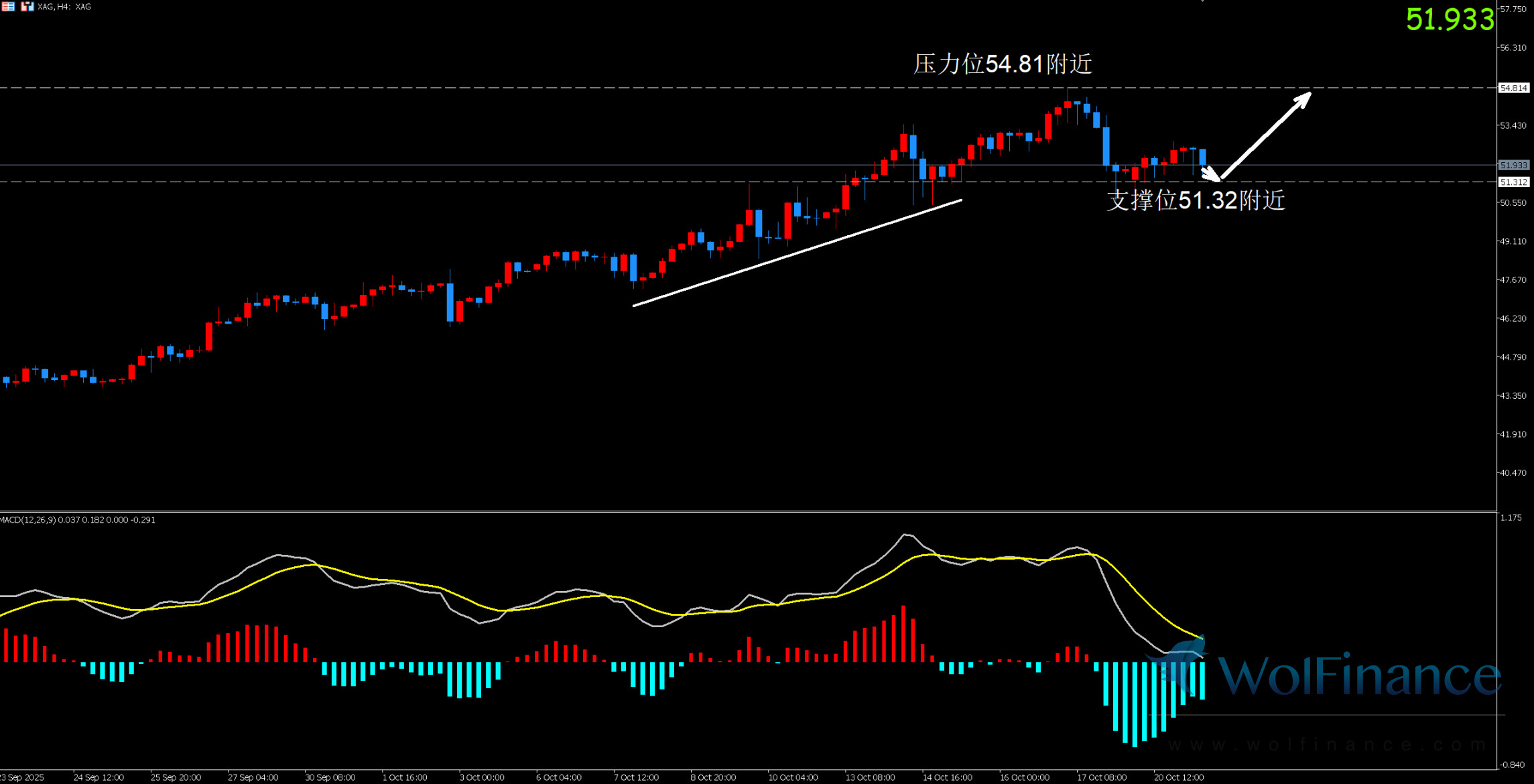Viewport: 1534px width, 784px height.
Task: Click the Depth of Market table icon
Action: [7, 6]
